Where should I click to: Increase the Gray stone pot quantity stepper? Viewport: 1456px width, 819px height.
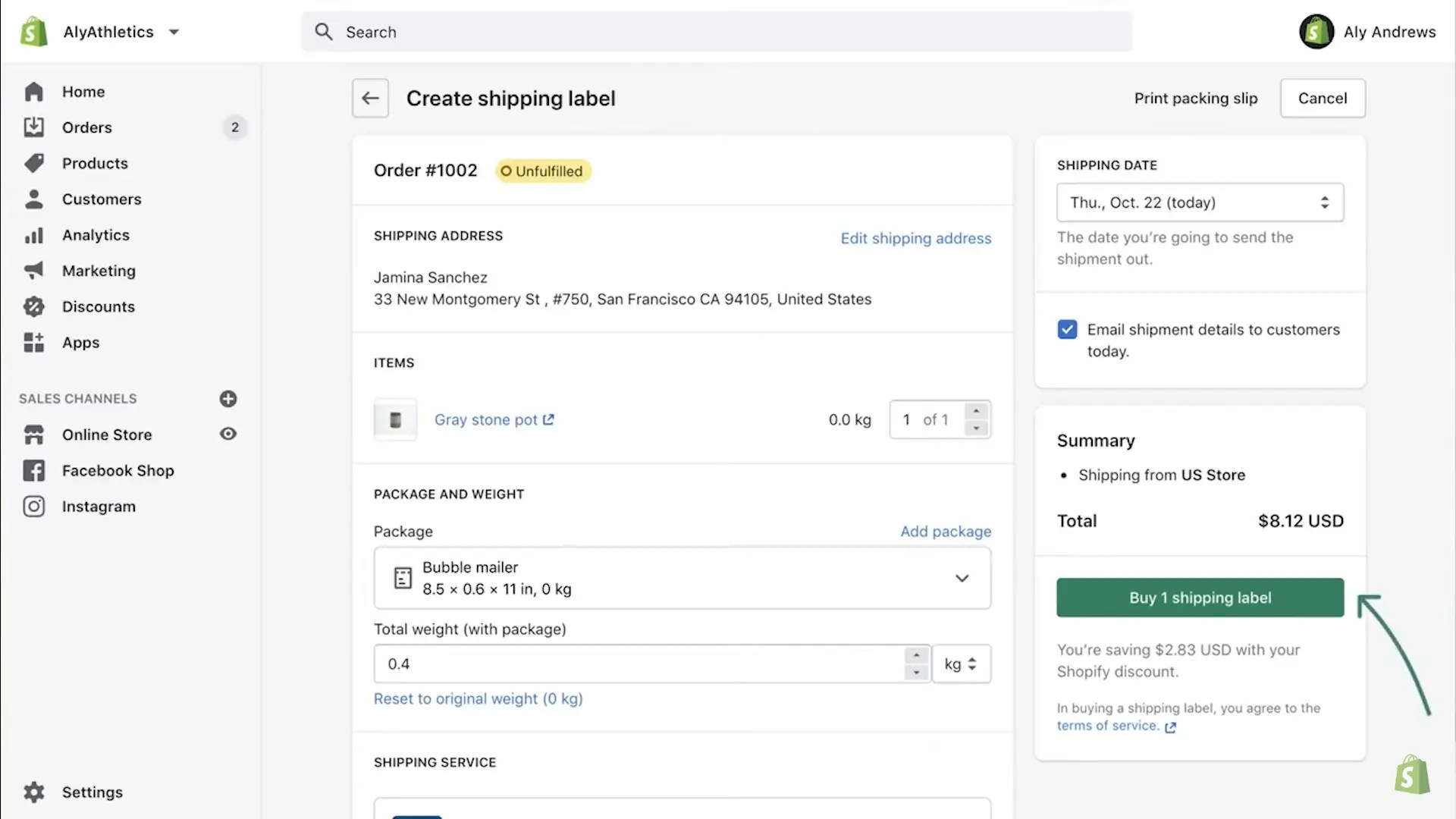pyautogui.click(x=976, y=412)
